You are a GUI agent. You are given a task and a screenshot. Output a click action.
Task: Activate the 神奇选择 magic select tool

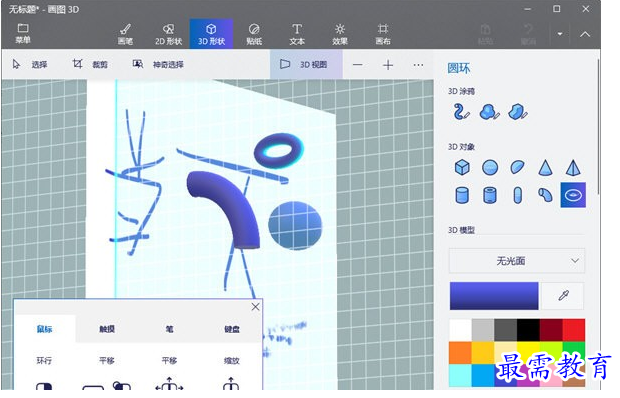point(158,64)
